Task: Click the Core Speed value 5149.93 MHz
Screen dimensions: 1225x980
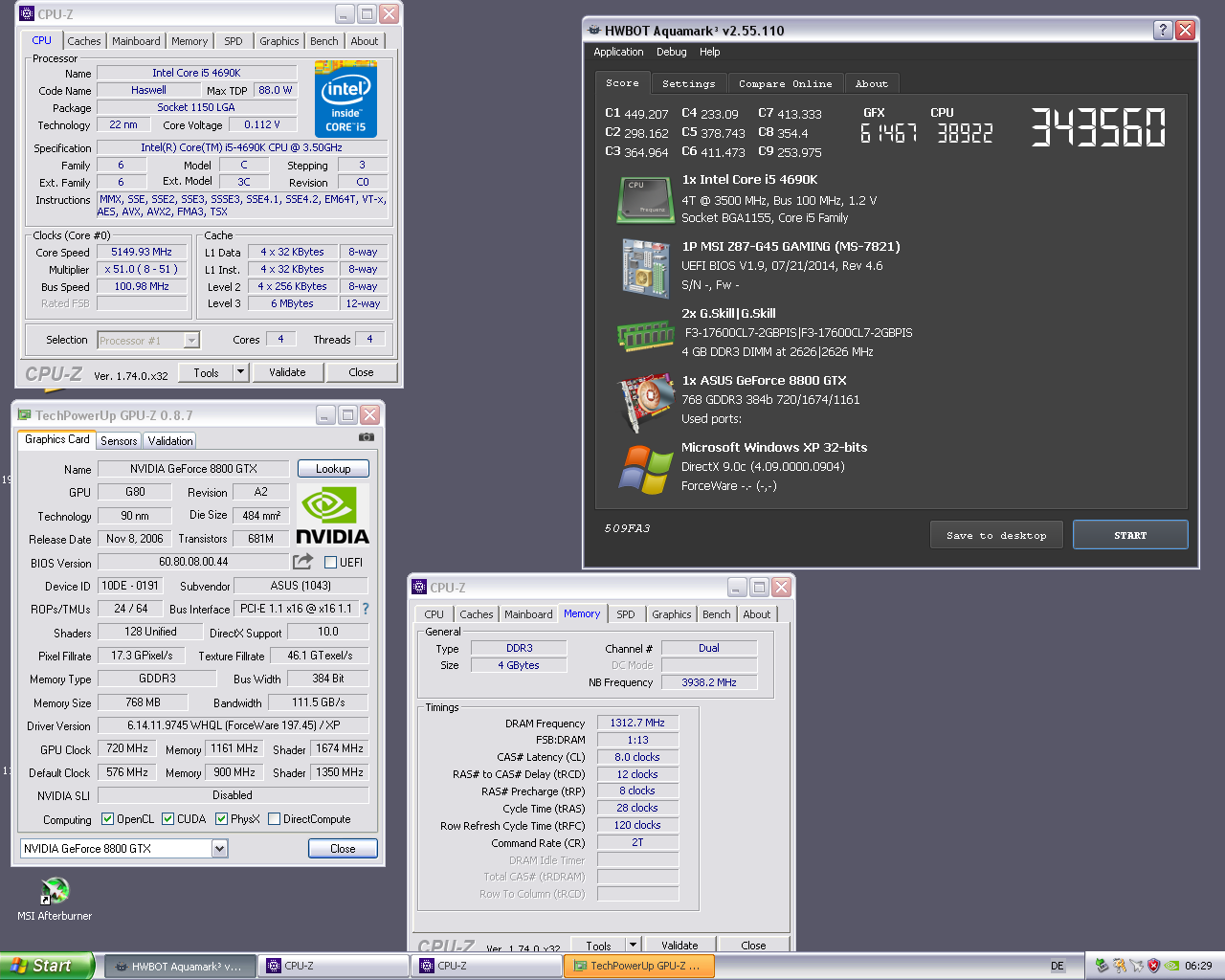Action: tap(142, 252)
